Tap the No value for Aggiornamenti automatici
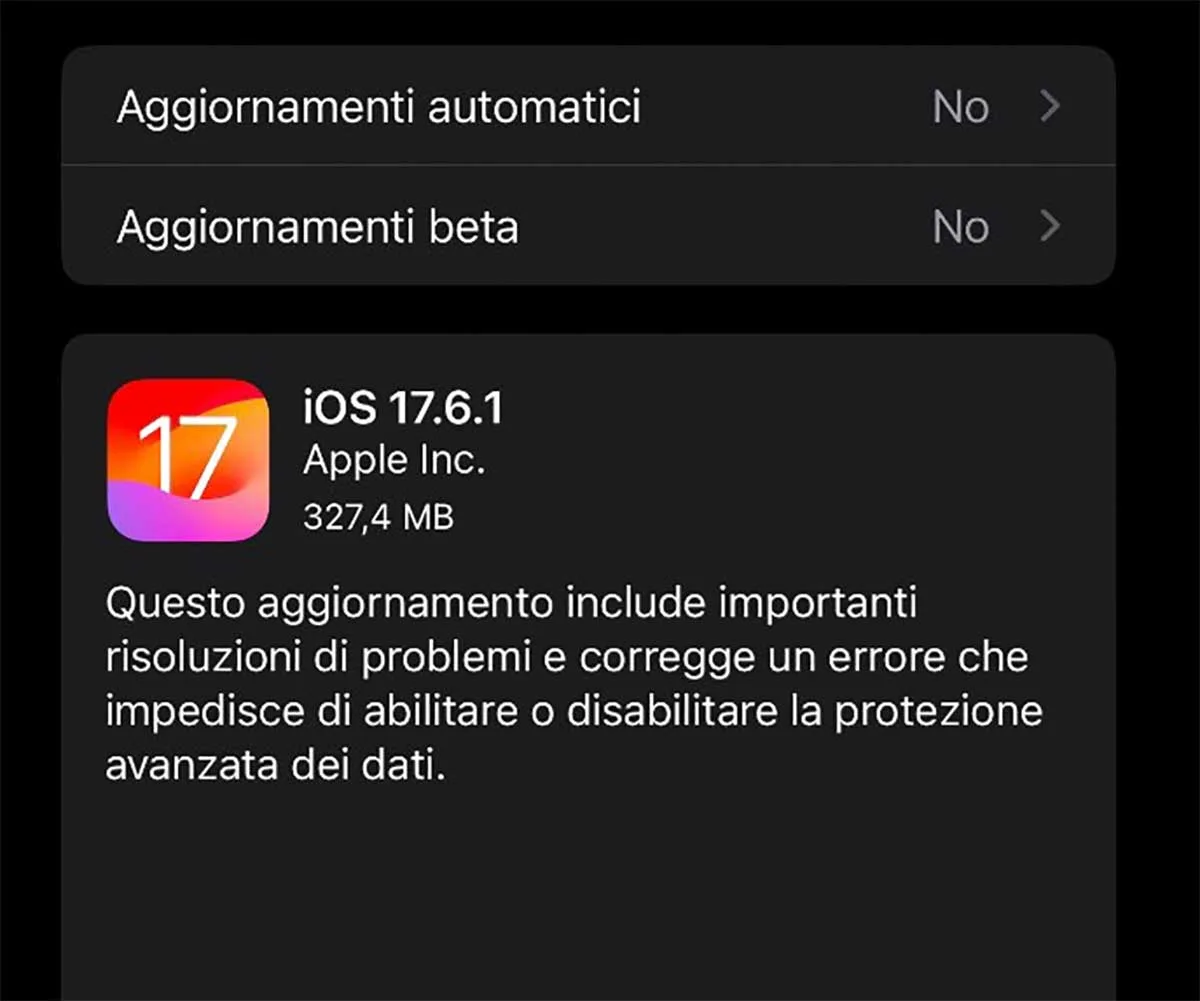The height and width of the screenshot is (1001, 1200). coord(960,107)
